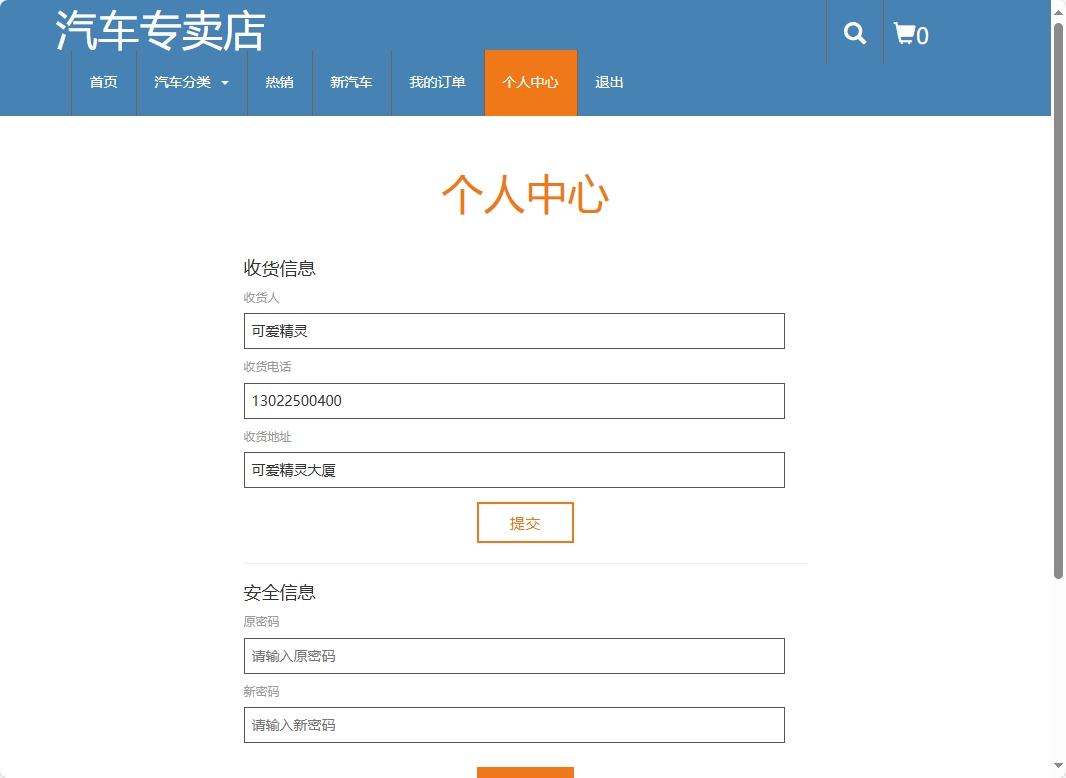Open the 首页 navigation item
The height and width of the screenshot is (778, 1066).
click(x=103, y=84)
